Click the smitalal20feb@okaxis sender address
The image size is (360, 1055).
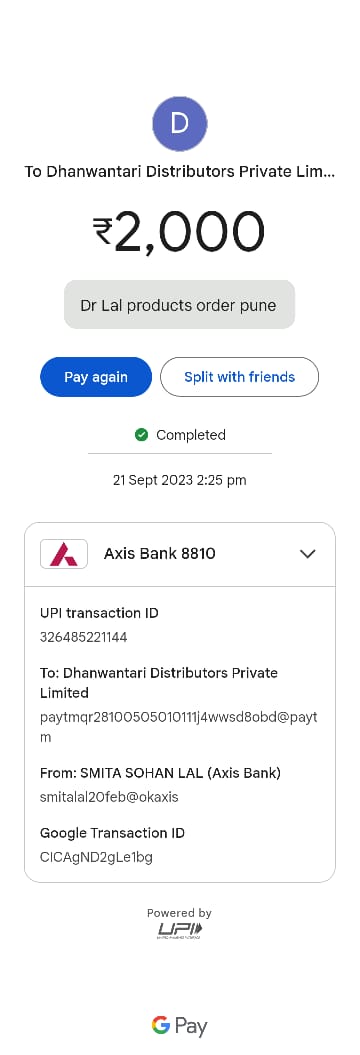click(109, 797)
